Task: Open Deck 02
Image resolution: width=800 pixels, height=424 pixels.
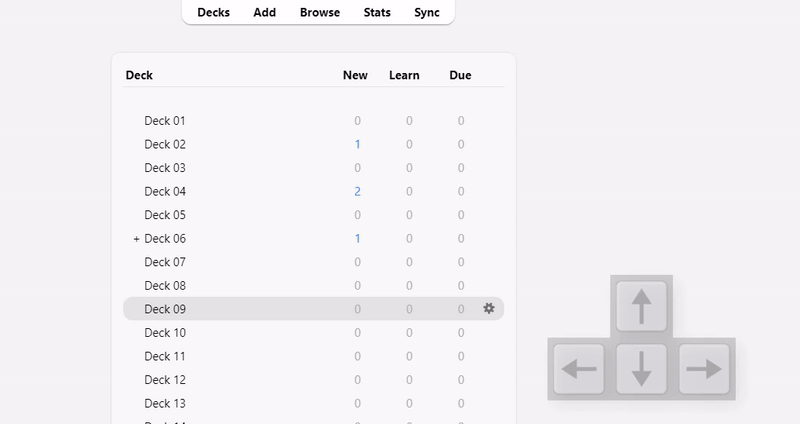Action: coord(165,144)
